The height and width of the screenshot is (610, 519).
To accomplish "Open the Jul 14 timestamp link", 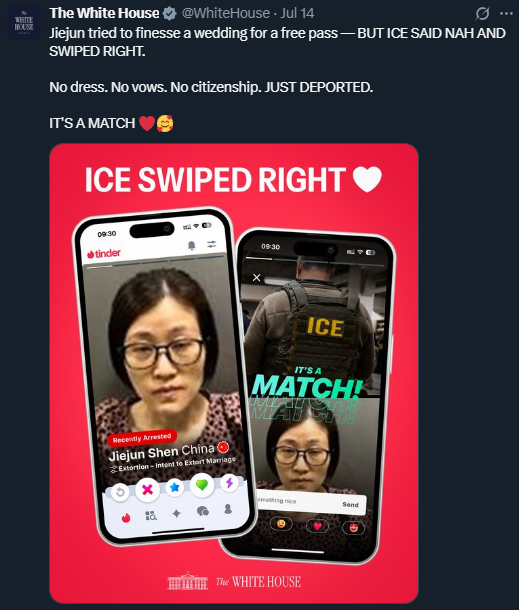I will tap(297, 13).
